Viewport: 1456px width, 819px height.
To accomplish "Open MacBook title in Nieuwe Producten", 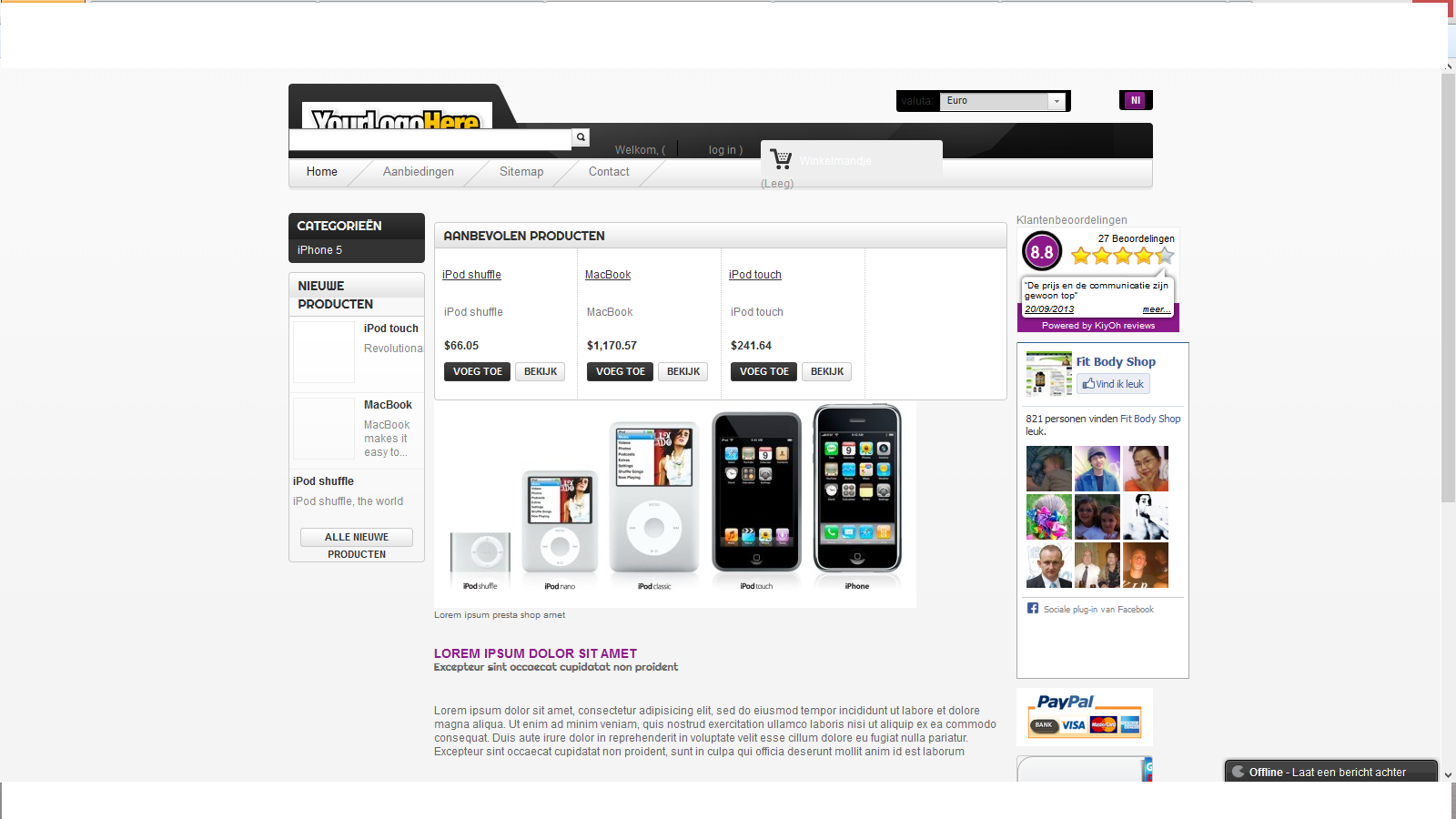I will click(x=388, y=405).
